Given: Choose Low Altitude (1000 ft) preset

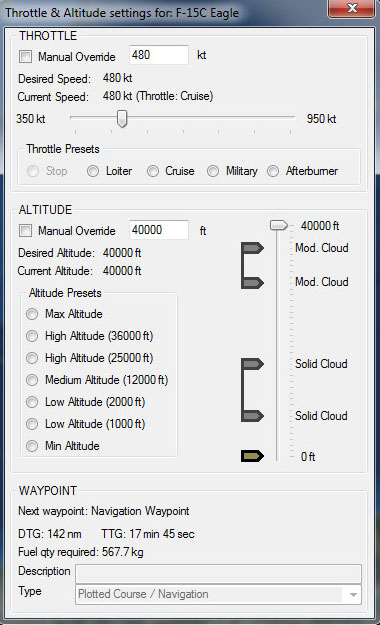Looking at the screenshot, I should coord(32,424).
